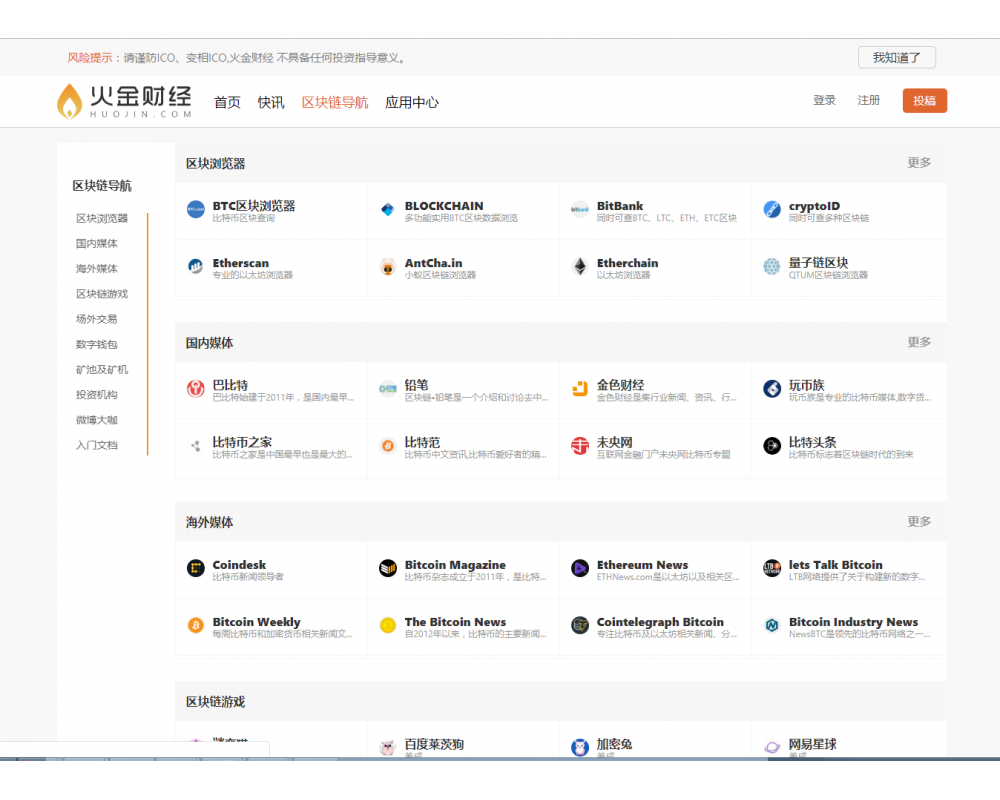Select 国内媒体 in the sidebar
The image size is (1000, 800).
97,243
